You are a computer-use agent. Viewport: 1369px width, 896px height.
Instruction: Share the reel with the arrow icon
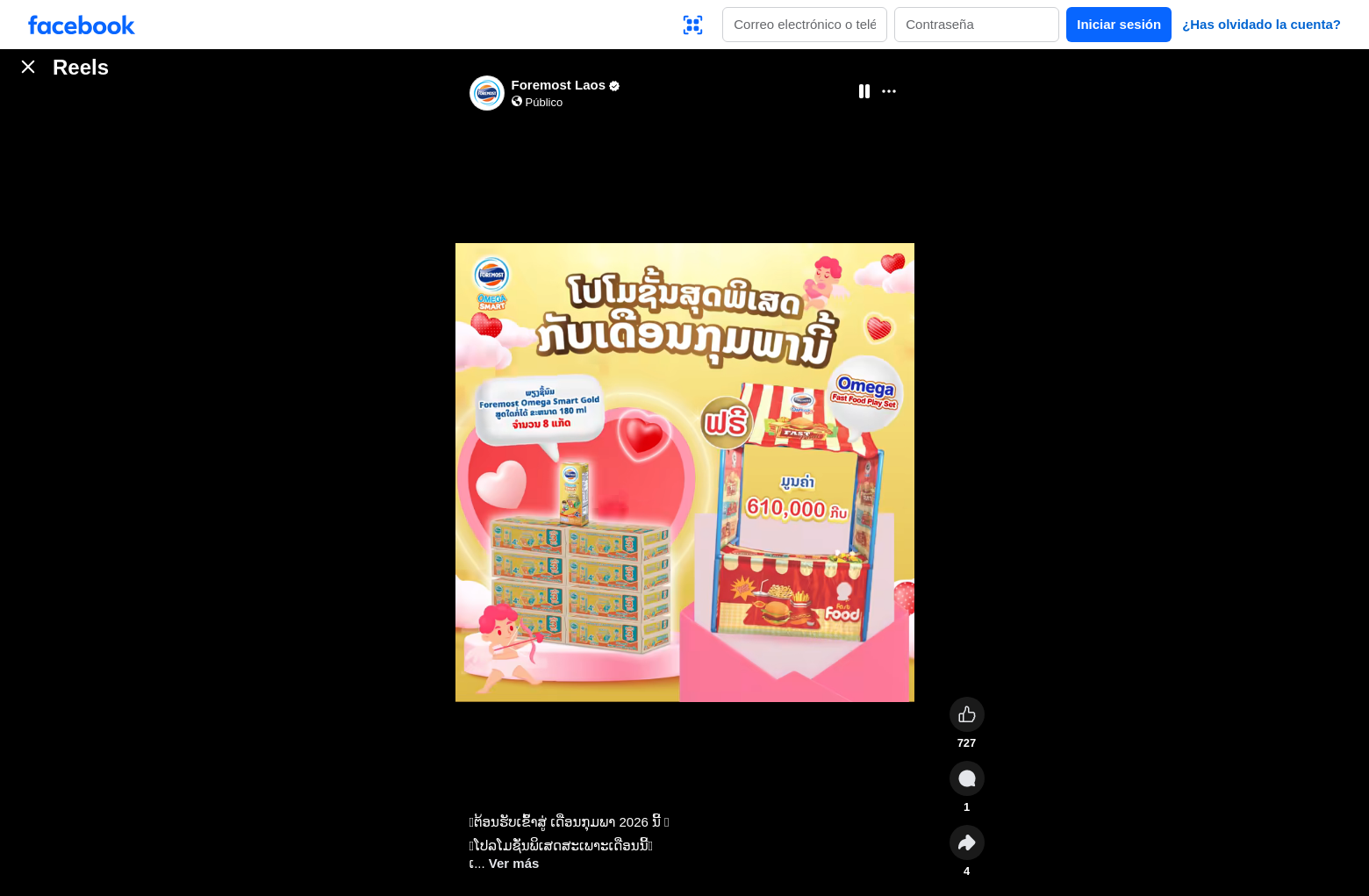pos(967,842)
